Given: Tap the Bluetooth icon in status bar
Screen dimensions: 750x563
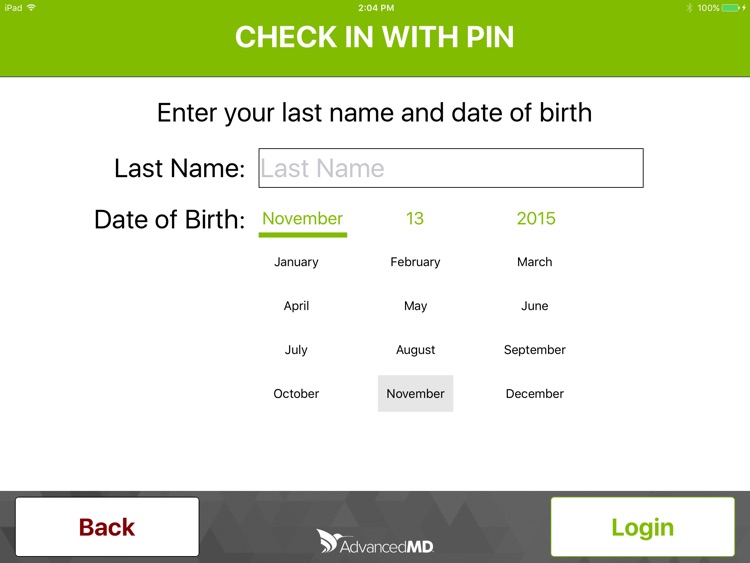Looking at the screenshot, I should 689,8.
